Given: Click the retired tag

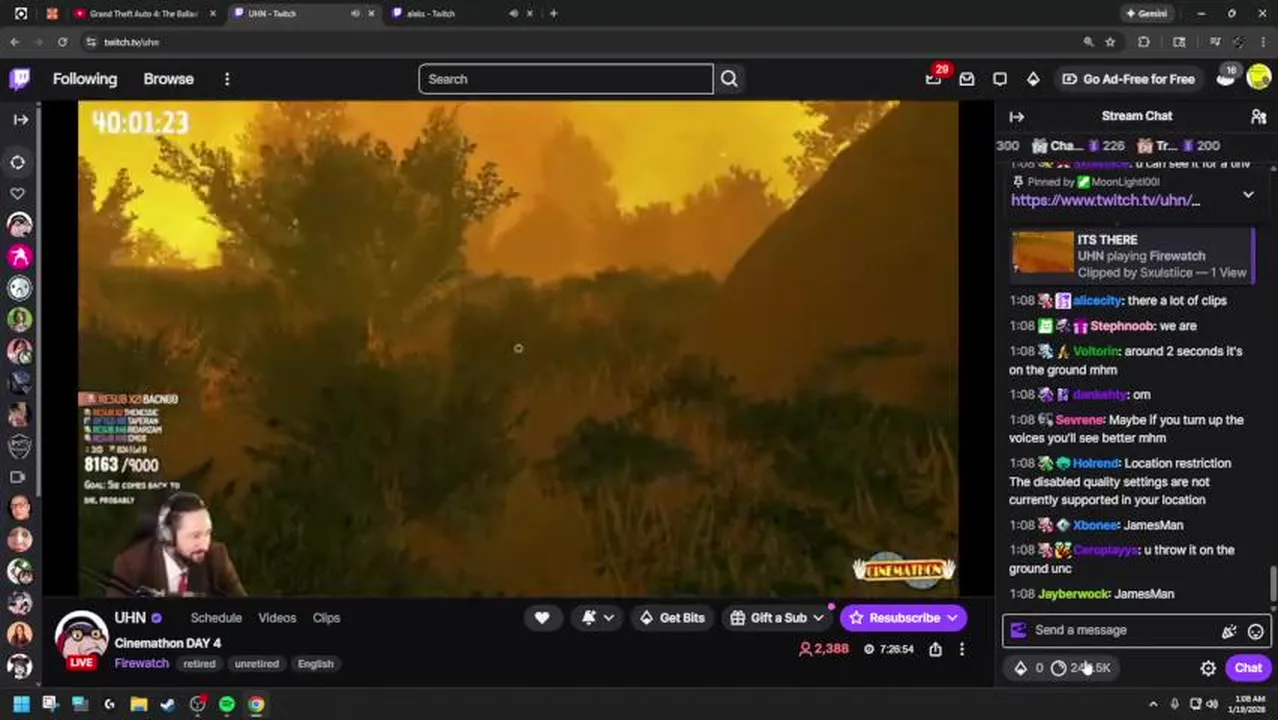Looking at the screenshot, I should 199,664.
